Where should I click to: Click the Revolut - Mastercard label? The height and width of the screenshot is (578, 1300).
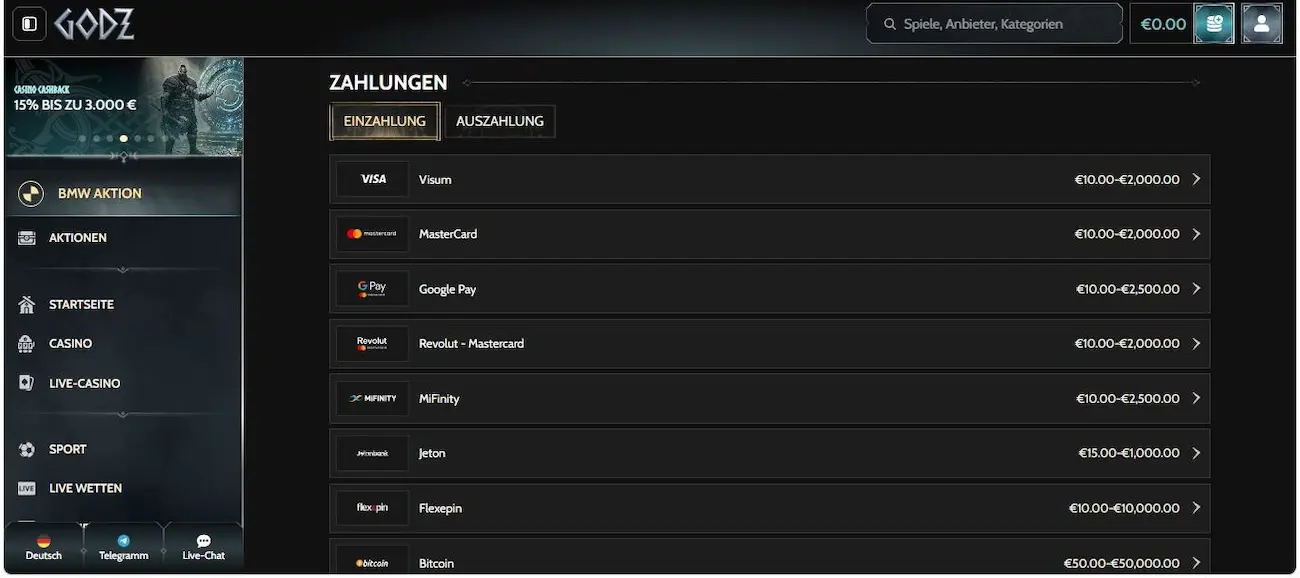coord(471,344)
